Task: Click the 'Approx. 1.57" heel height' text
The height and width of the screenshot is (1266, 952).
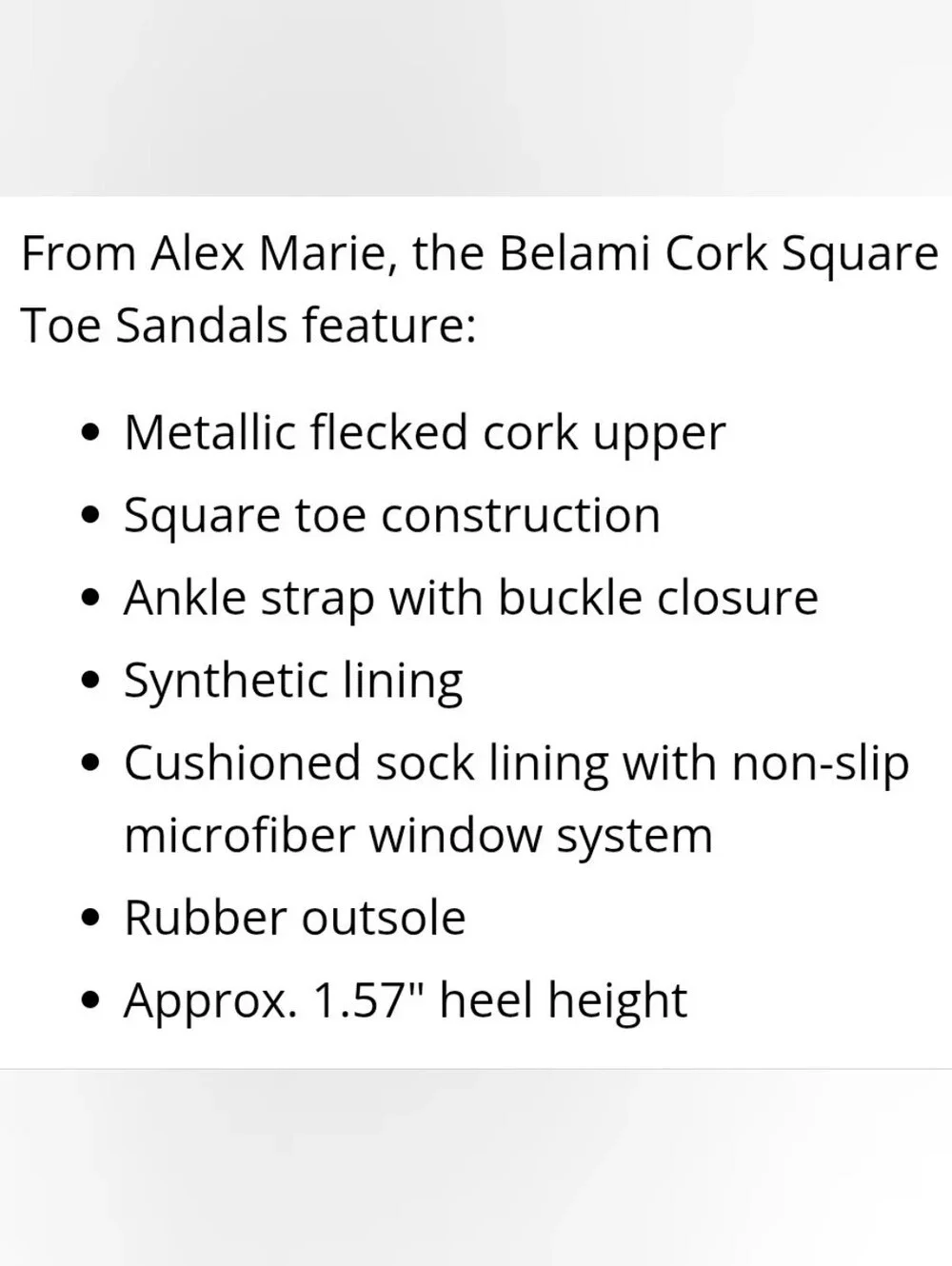Action: (x=406, y=1001)
